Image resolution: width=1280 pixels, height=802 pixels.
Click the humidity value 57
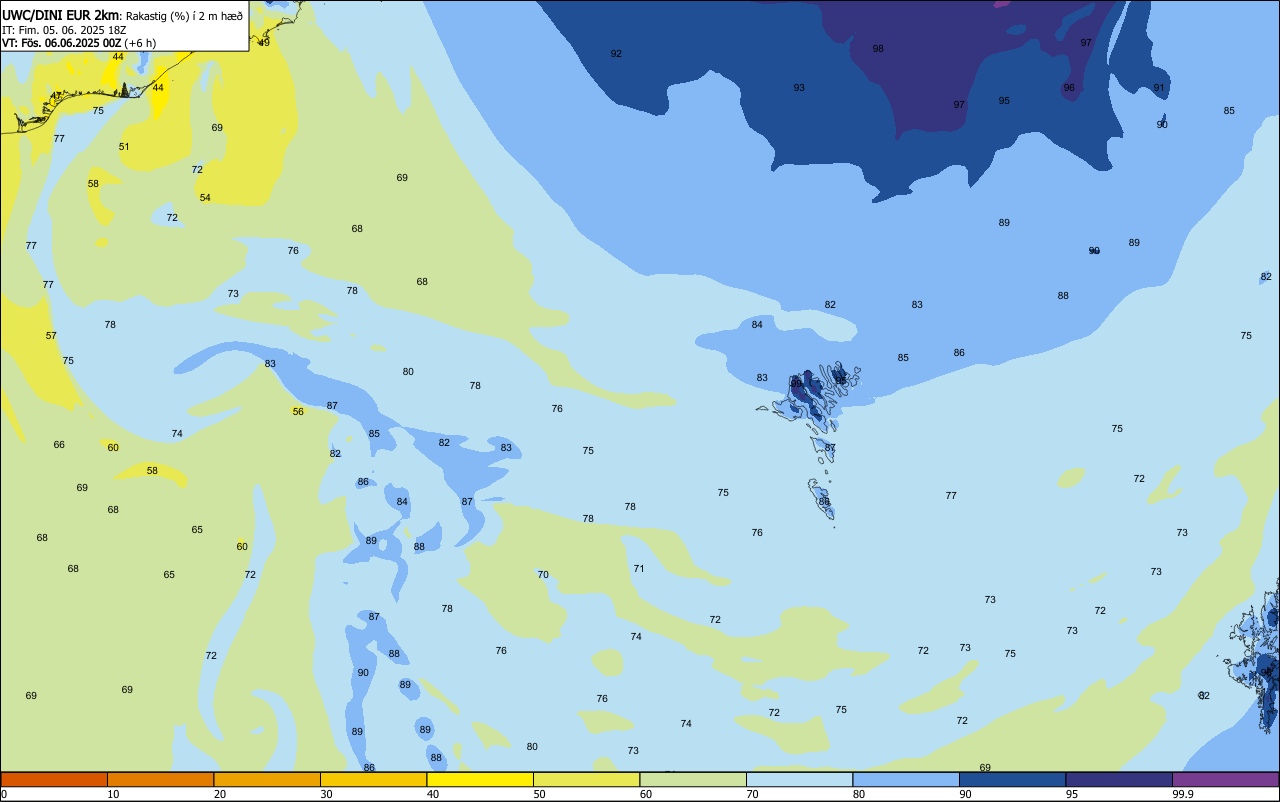[x=51, y=336]
